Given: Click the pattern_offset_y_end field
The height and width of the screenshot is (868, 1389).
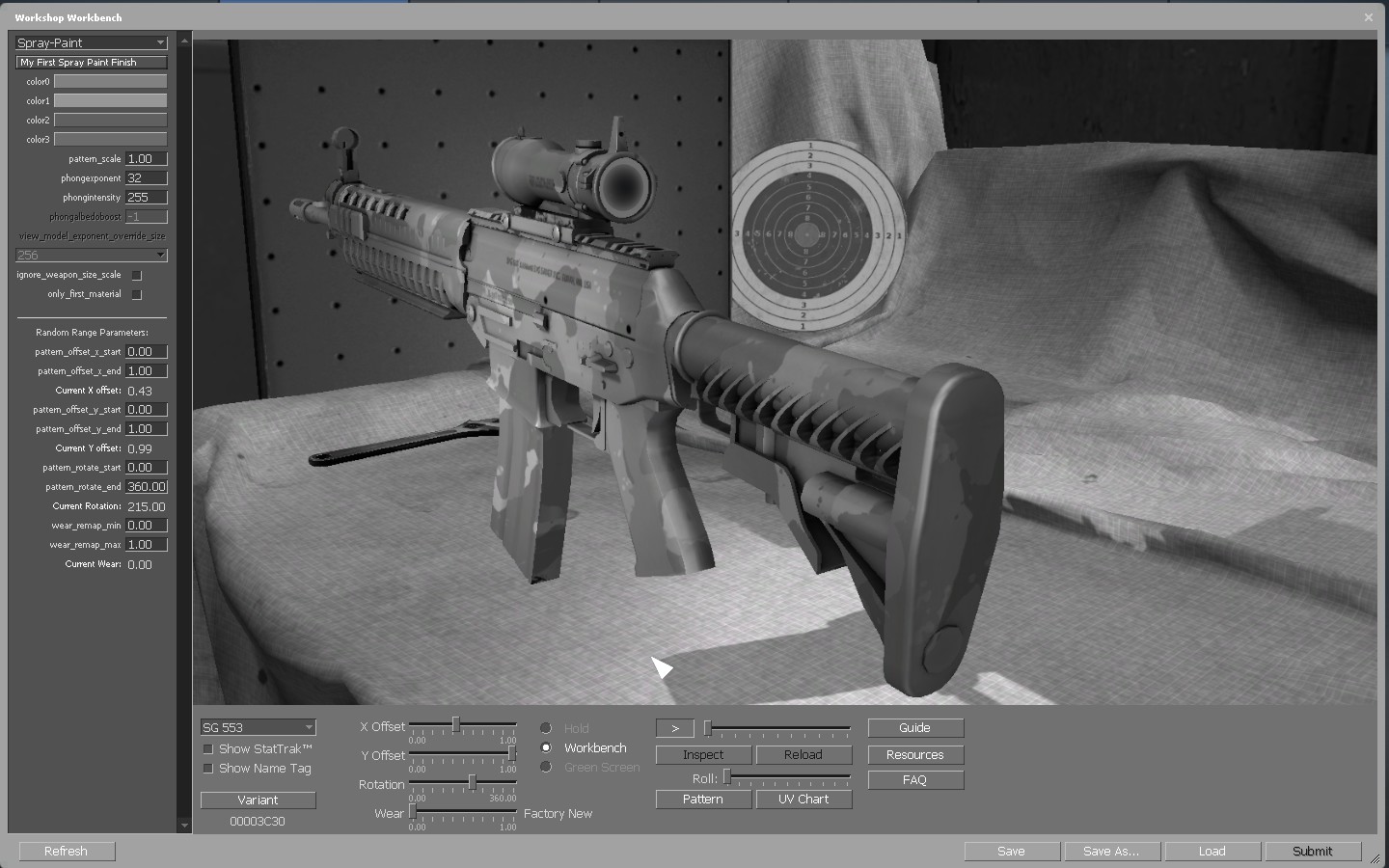Looking at the screenshot, I should pos(147,429).
